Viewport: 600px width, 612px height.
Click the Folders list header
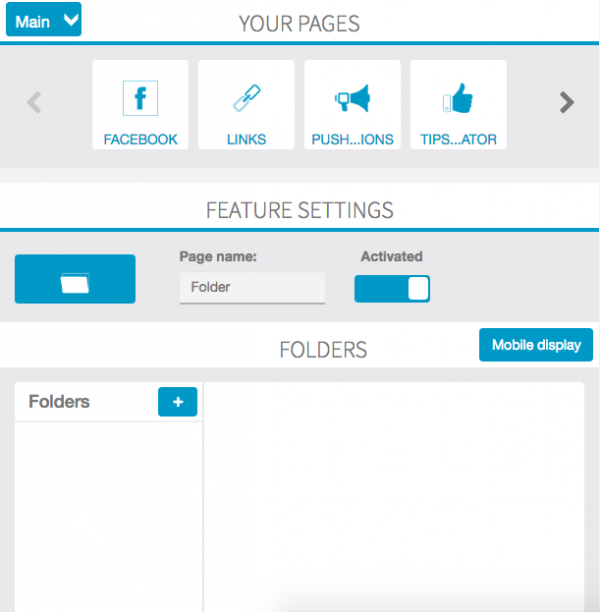coord(59,402)
